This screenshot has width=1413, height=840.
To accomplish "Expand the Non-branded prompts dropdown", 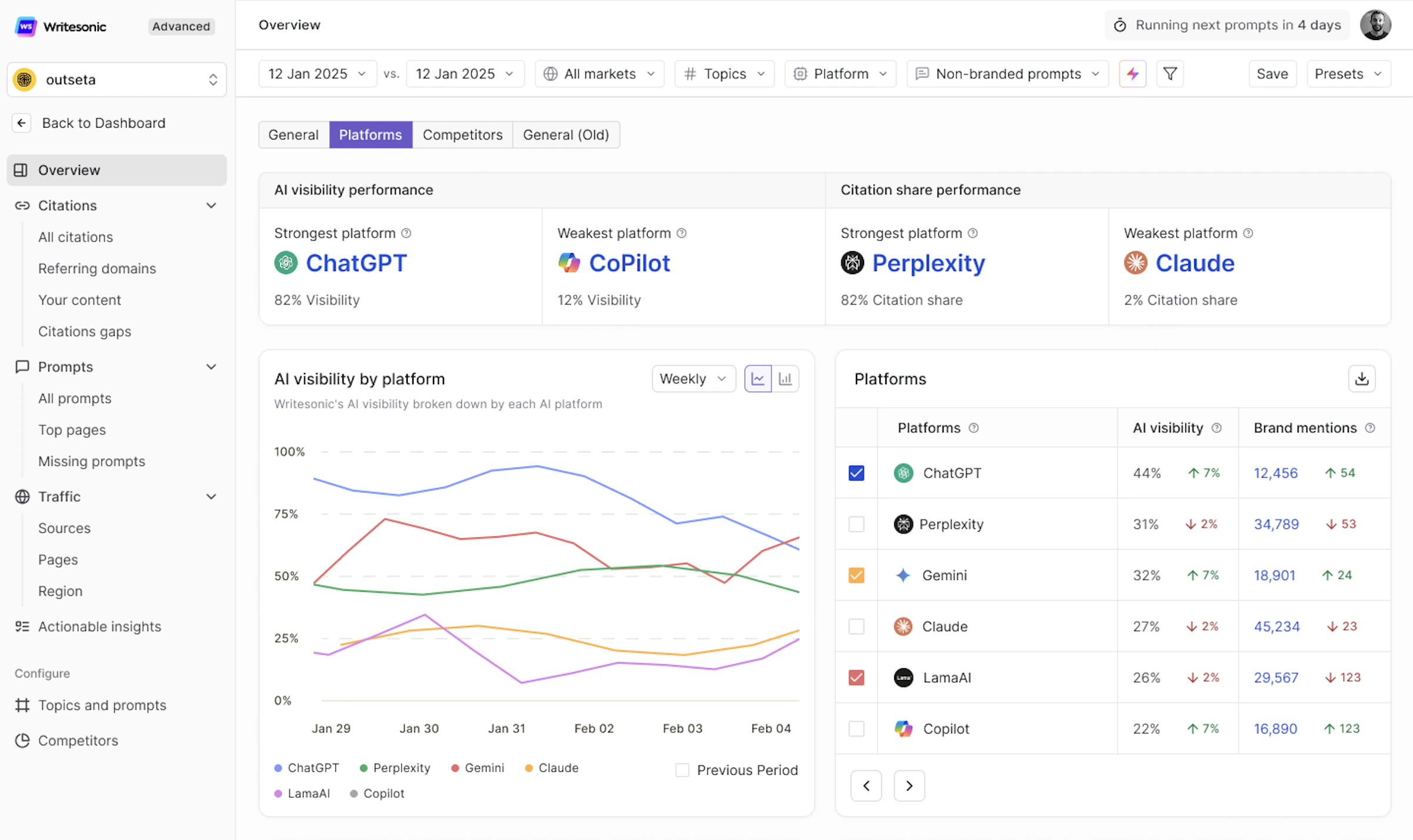I will click(x=1008, y=74).
